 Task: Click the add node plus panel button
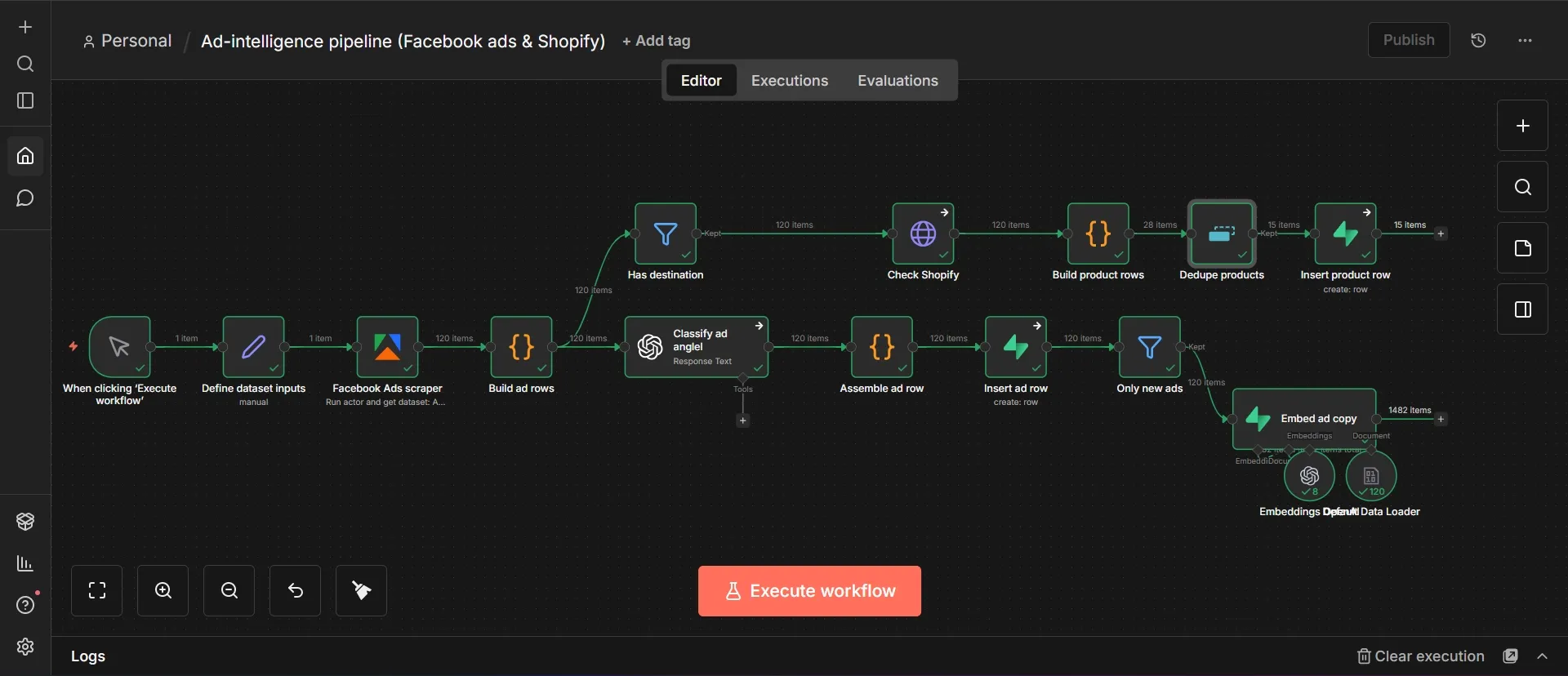(x=1522, y=126)
